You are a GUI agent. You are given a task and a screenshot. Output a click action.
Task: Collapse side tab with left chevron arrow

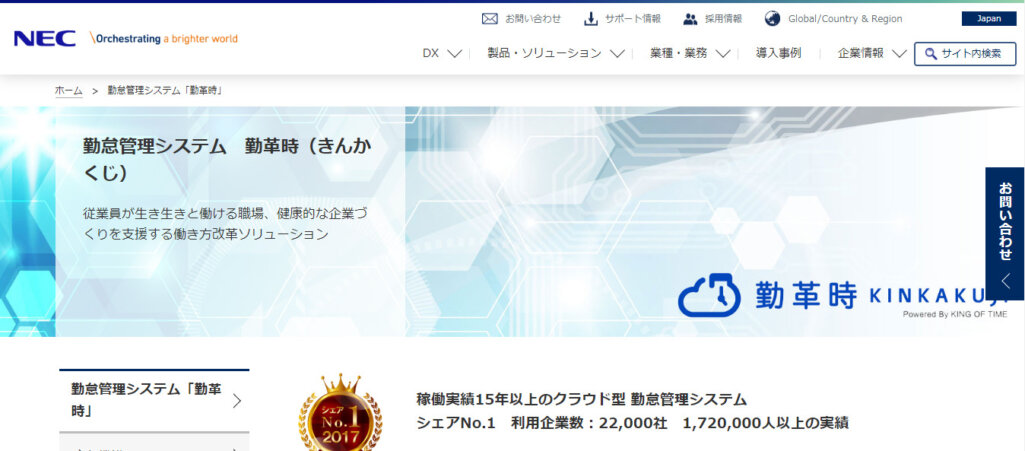(x=1005, y=282)
